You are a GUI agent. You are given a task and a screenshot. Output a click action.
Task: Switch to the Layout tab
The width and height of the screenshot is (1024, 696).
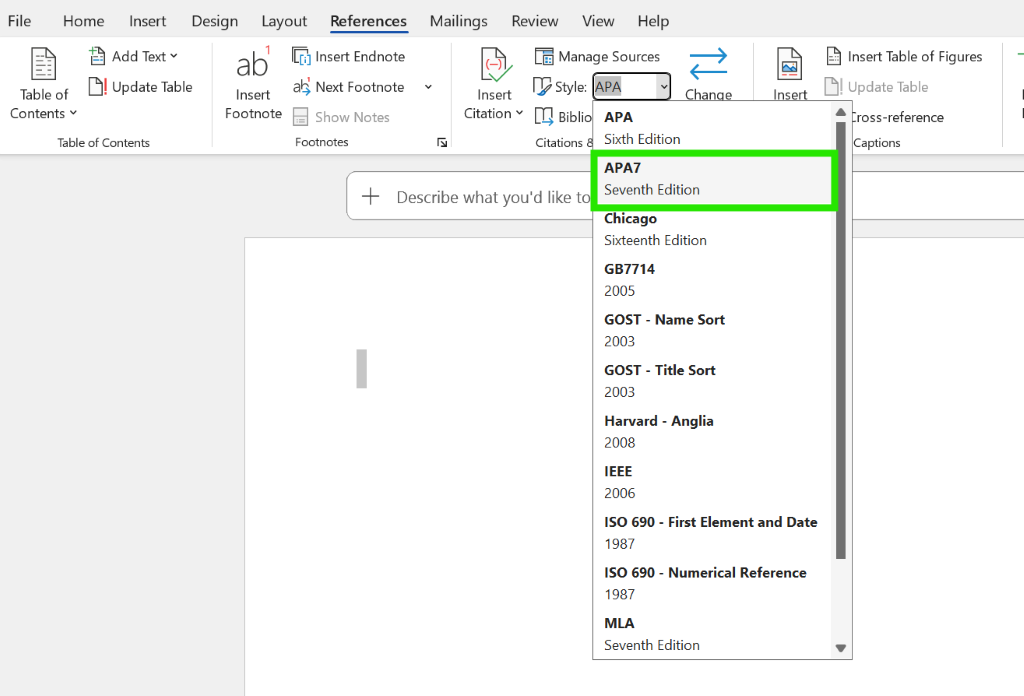point(284,21)
